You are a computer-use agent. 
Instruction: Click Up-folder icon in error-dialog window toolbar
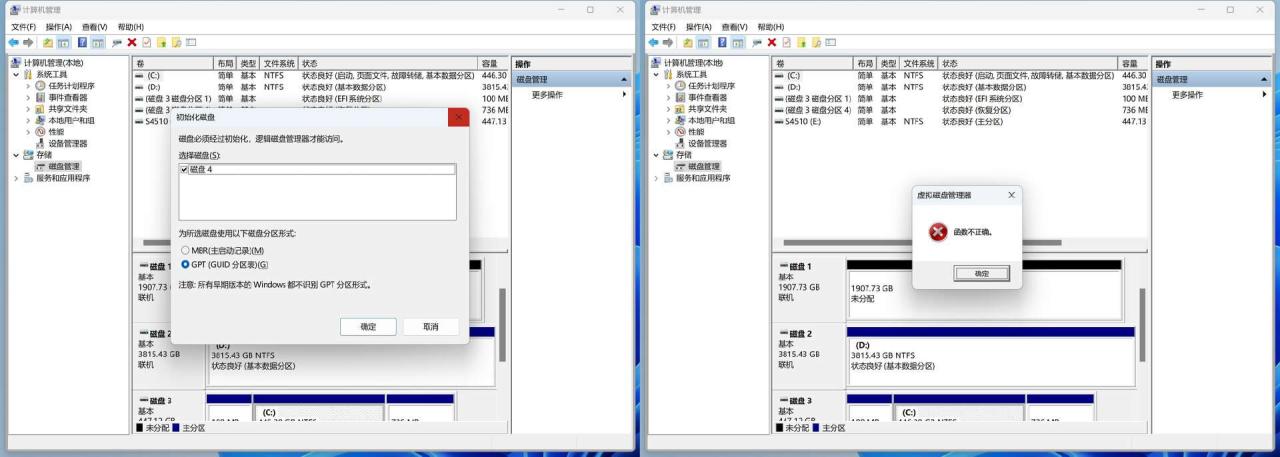click(687, 41)
